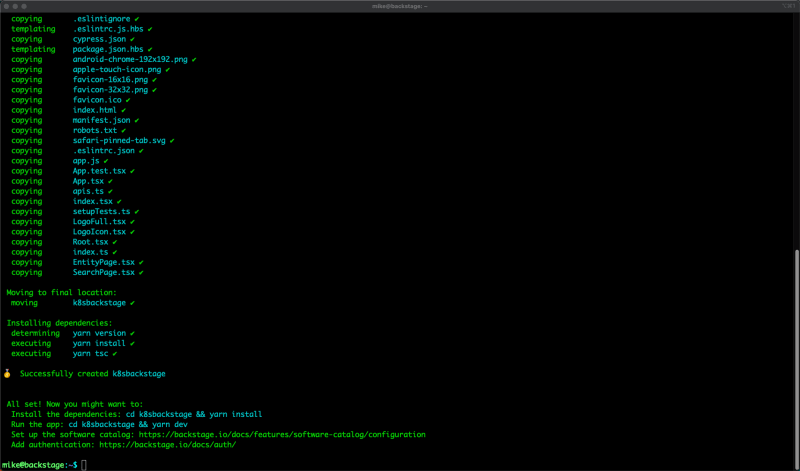
Task: Click the 'cd k8sbackstage && yarn install' command
Action: pos(194,414)
